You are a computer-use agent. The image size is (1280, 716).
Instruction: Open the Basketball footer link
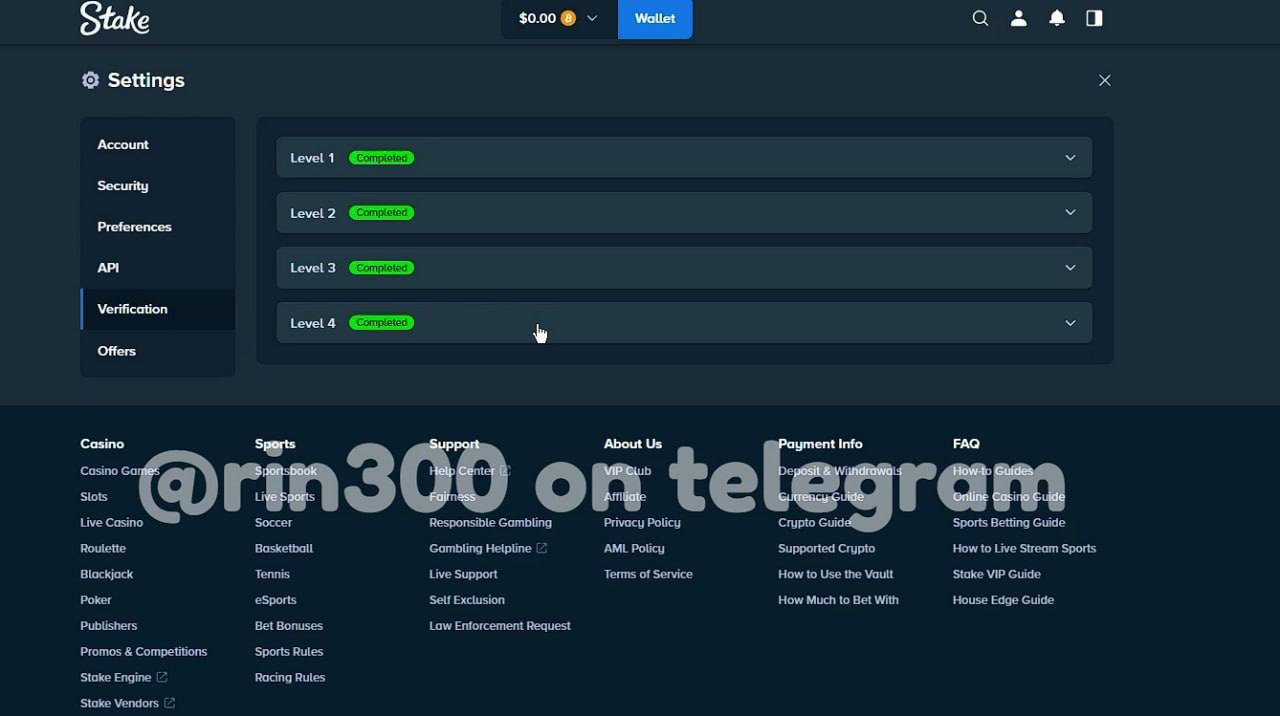[x=284, y=549]
